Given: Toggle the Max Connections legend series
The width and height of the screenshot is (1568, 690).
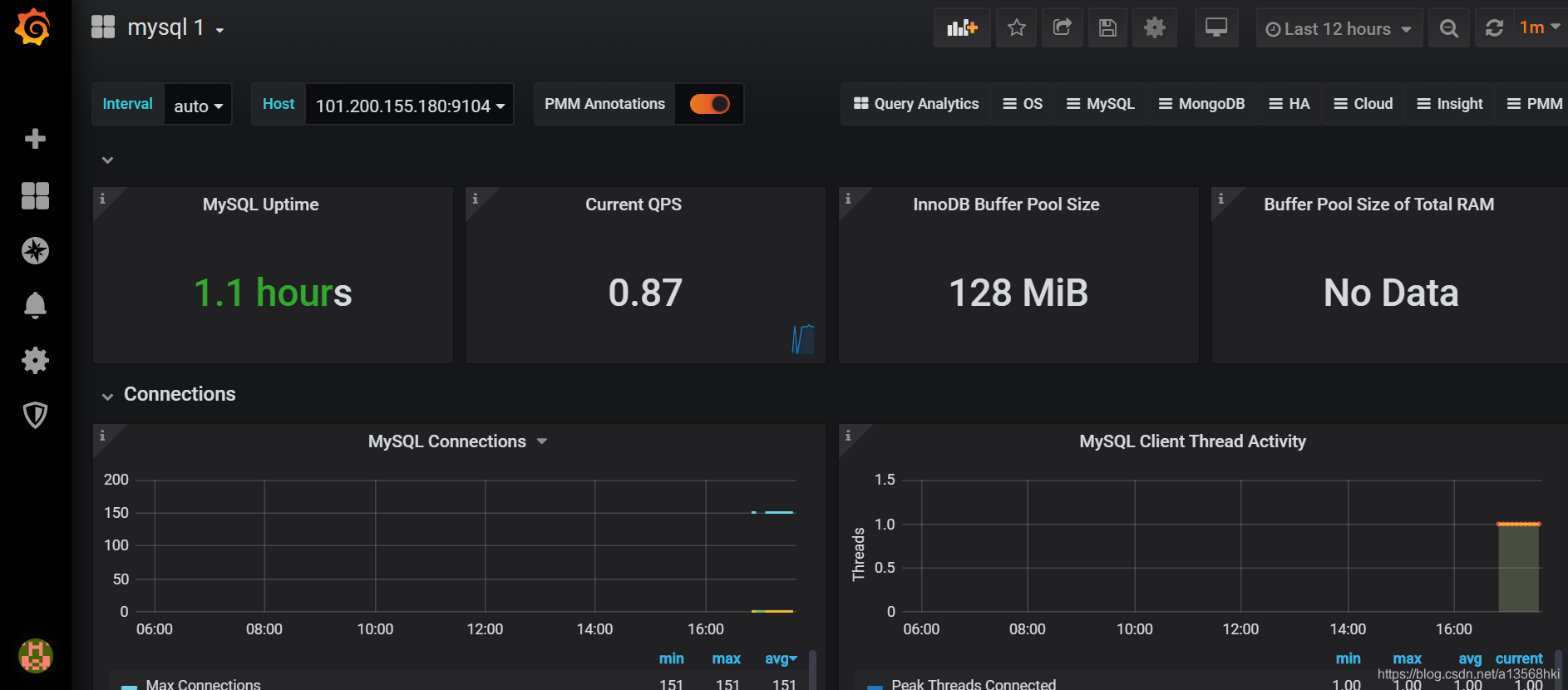Looking at the screenshot, I should pyautogui.click(x=203, y=684).
